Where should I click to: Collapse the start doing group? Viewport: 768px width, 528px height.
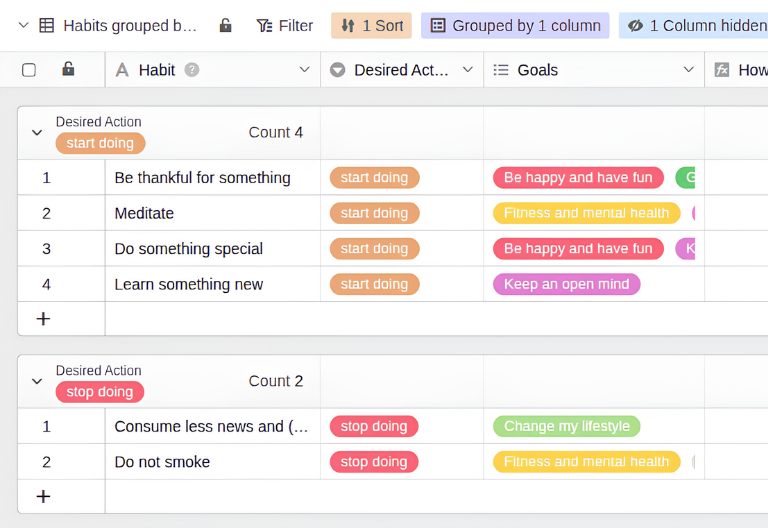(x=37, y=133)
